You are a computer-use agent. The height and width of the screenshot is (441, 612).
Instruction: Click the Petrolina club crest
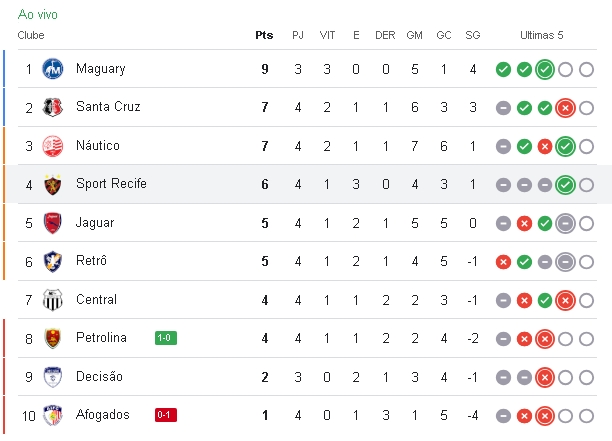[53, 338]
